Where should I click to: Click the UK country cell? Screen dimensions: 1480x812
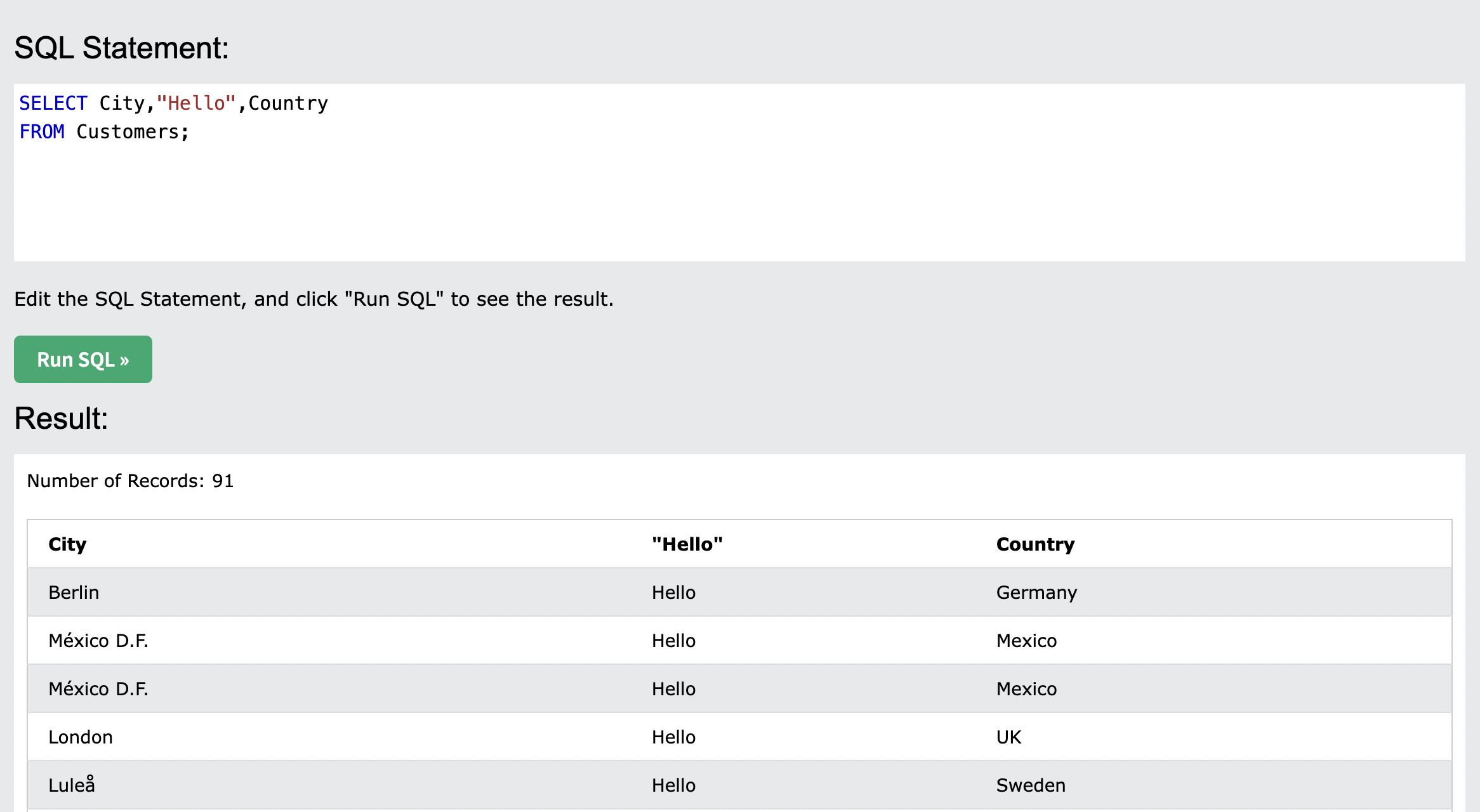(x=1008, y=737)
